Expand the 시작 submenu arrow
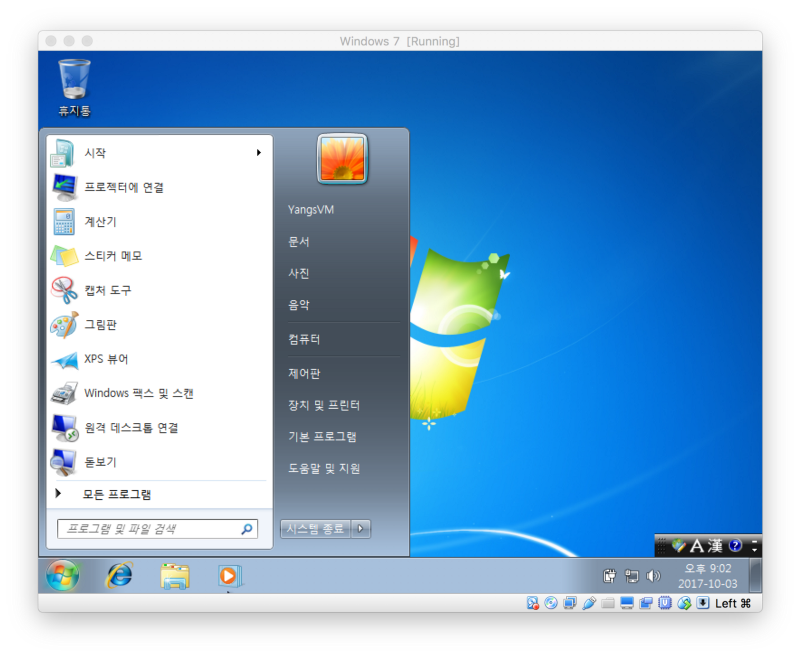 point(259,153)
